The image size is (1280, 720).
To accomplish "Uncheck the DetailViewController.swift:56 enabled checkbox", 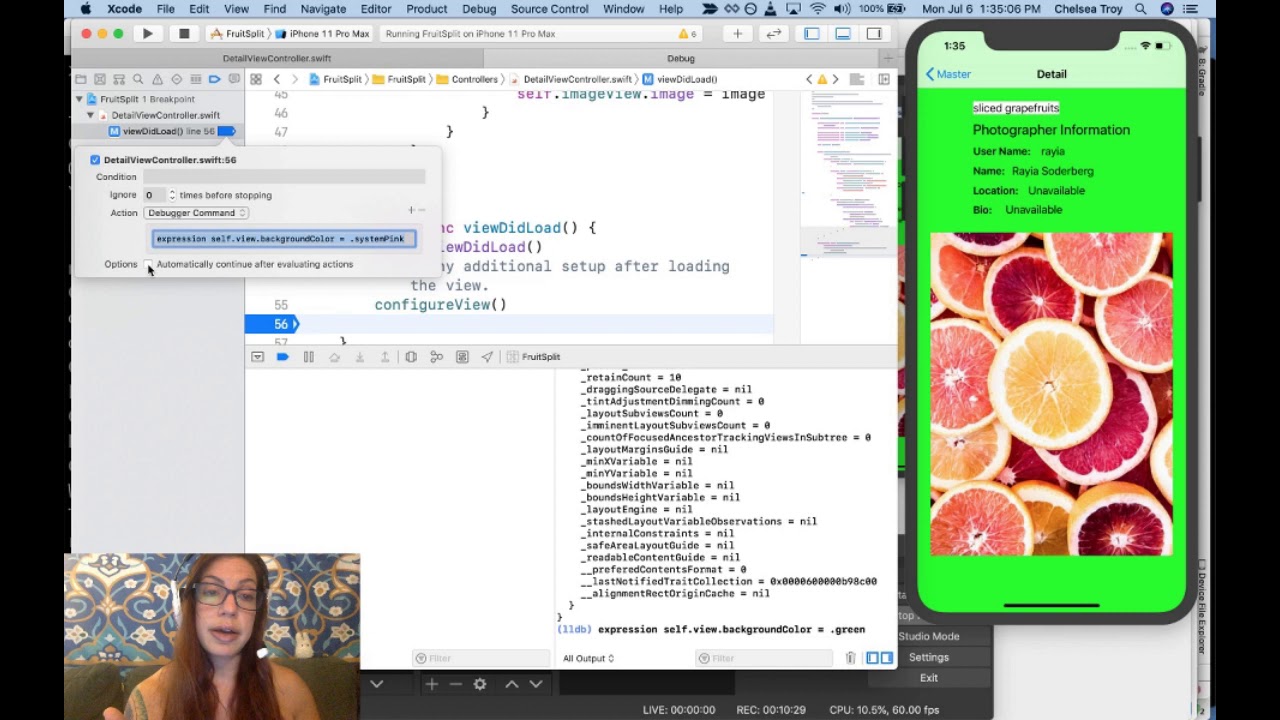I will (x=95, y=160).
